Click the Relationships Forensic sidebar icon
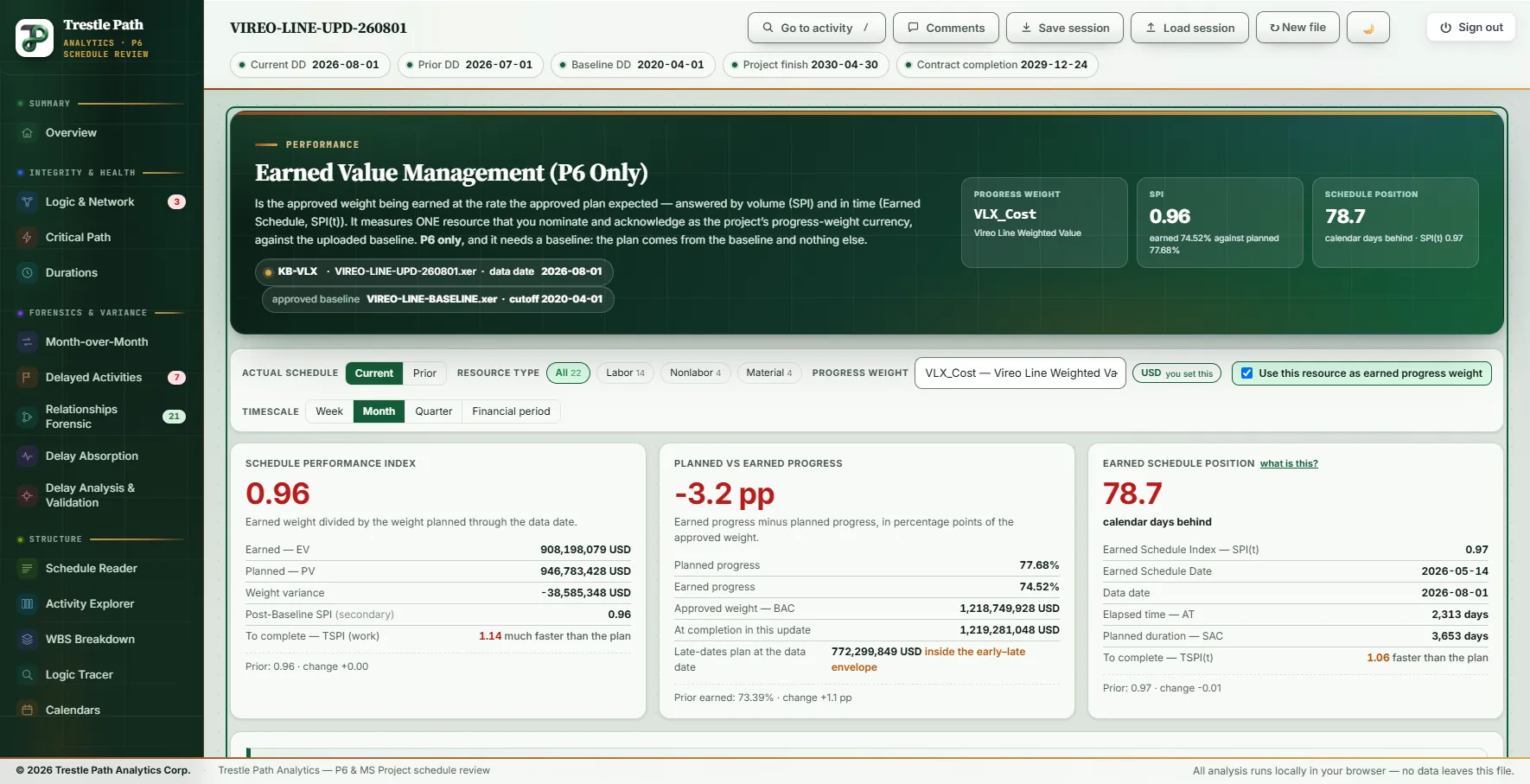1530x784 pixels. [x=27, y=417]
